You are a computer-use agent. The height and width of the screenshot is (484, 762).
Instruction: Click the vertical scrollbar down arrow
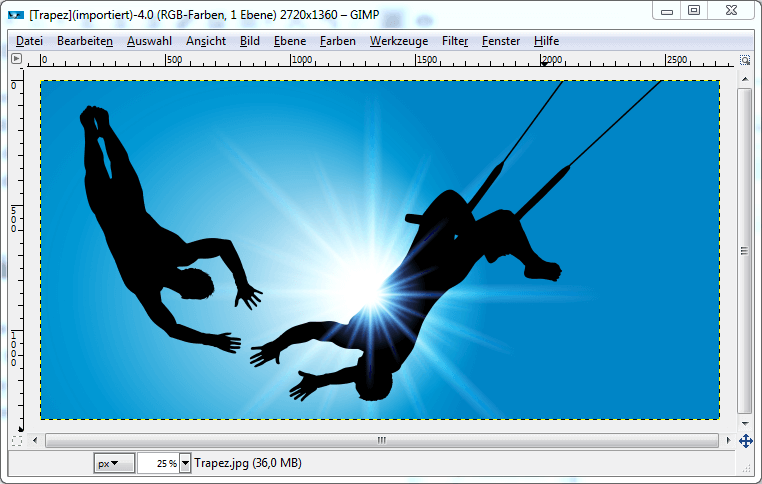[745, 423]
